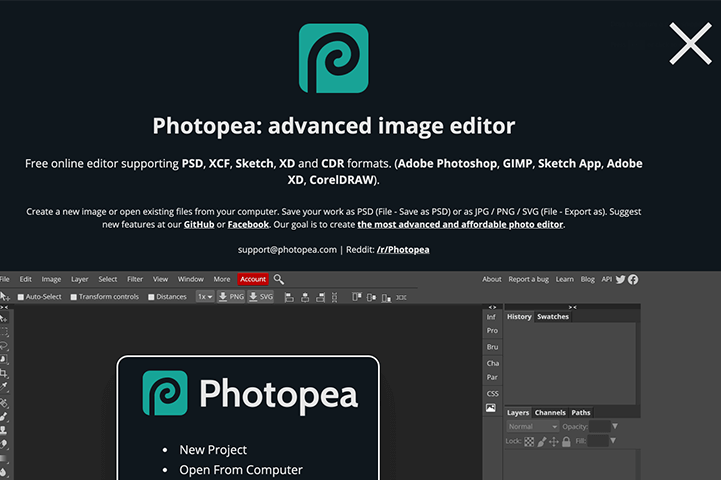The image size is (721, 480).
Task: Select the Gradient tool
Action: (4, 458)
